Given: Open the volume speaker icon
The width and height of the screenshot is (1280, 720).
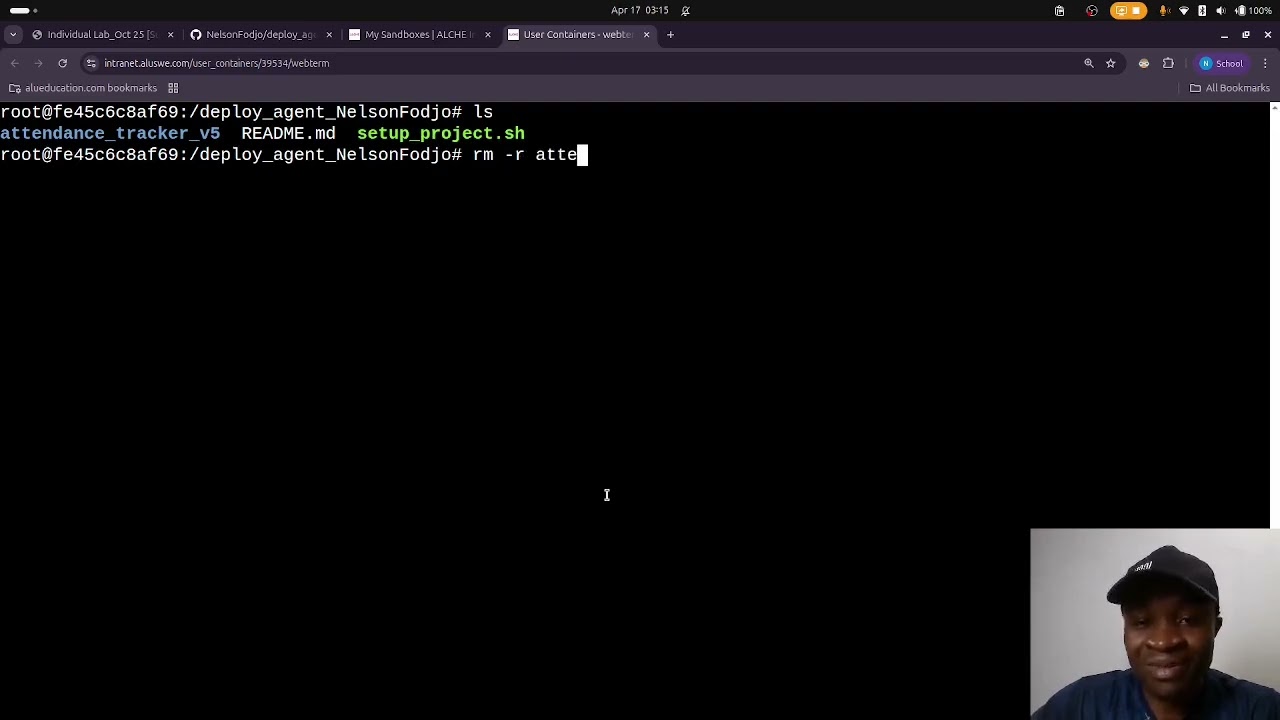Looking at the screenshot, I should tap(1221, 10).
